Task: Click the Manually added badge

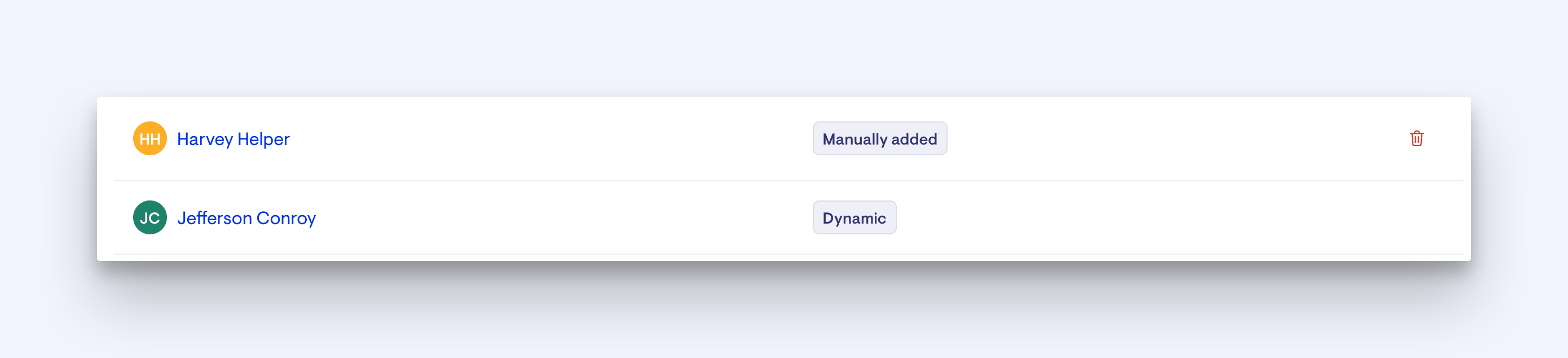Action: (x=879, y=138)
